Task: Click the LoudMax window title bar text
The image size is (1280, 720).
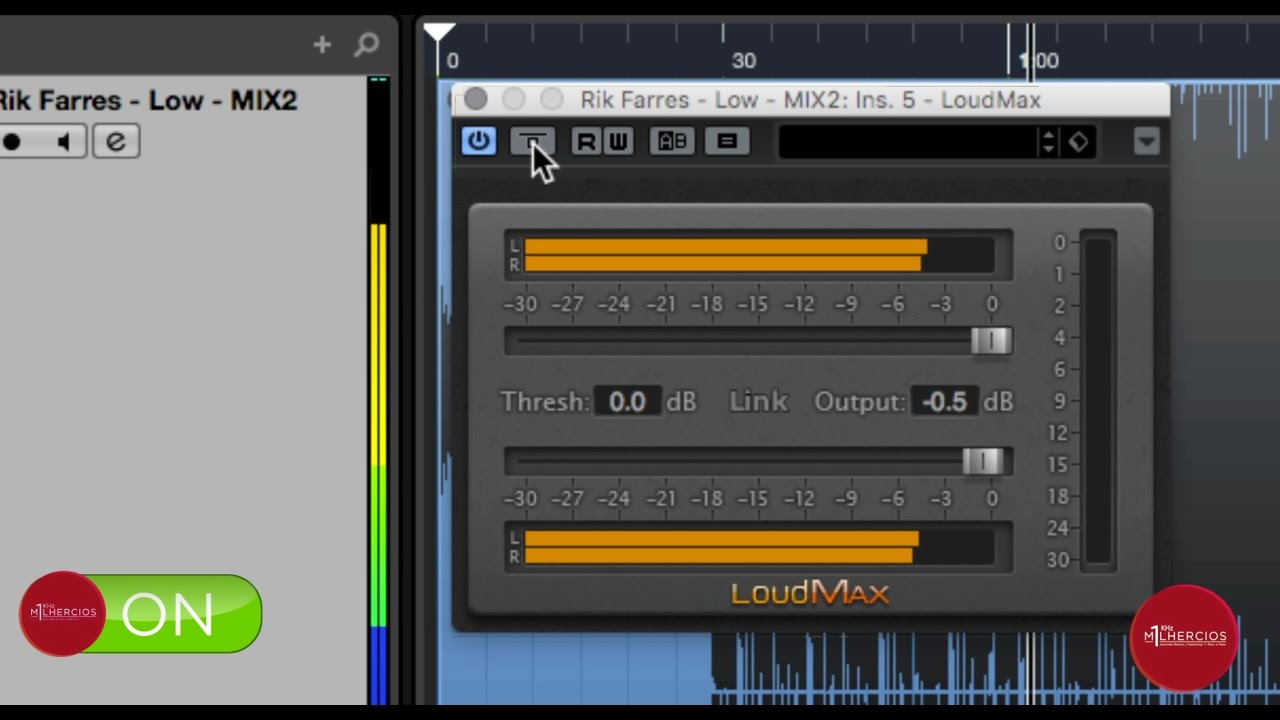Action: (x=811, y=100)
